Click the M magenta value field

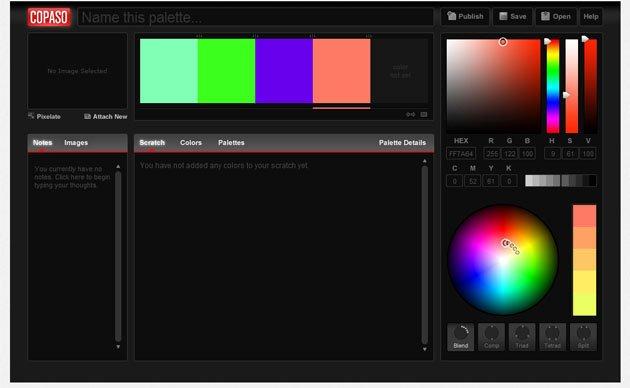coord(472,181)
